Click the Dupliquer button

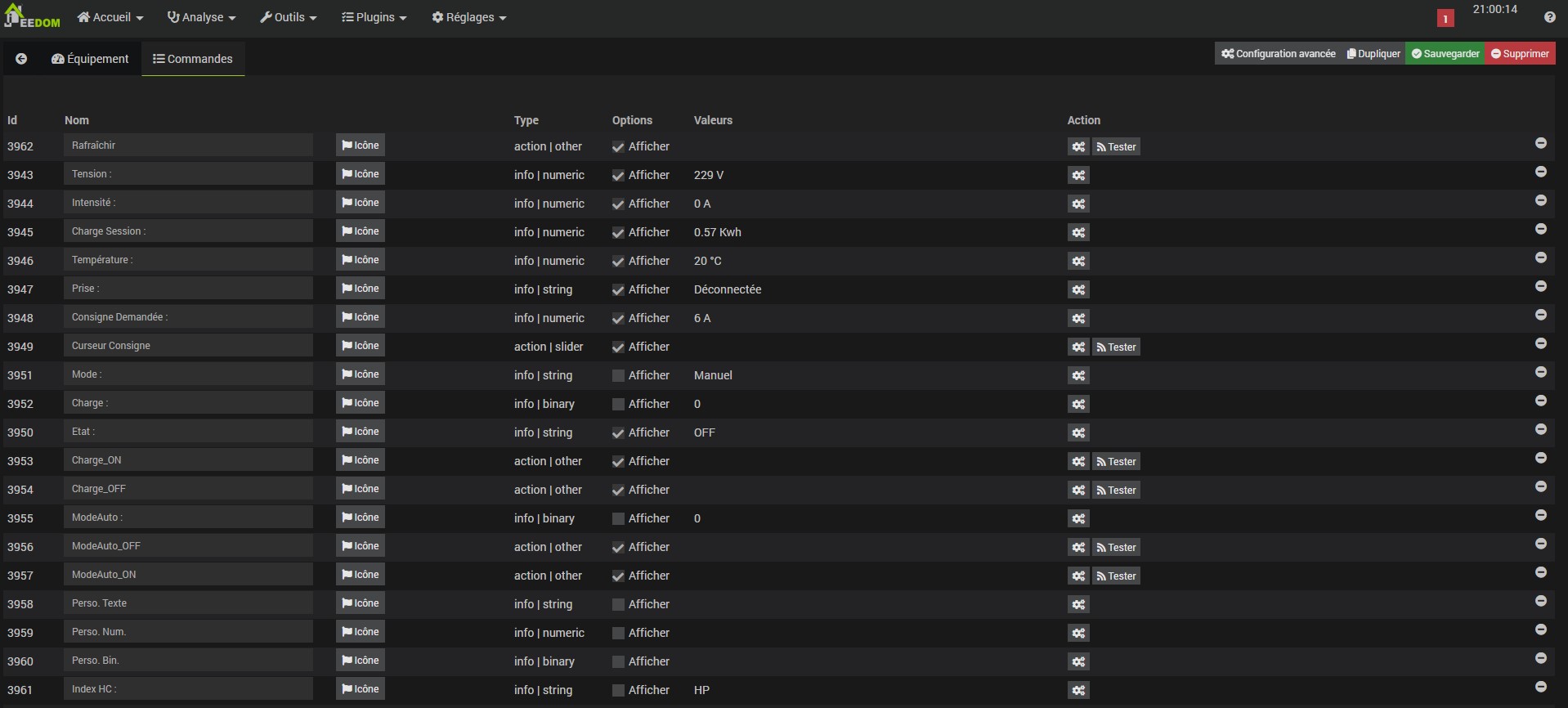click(1373, 54)
